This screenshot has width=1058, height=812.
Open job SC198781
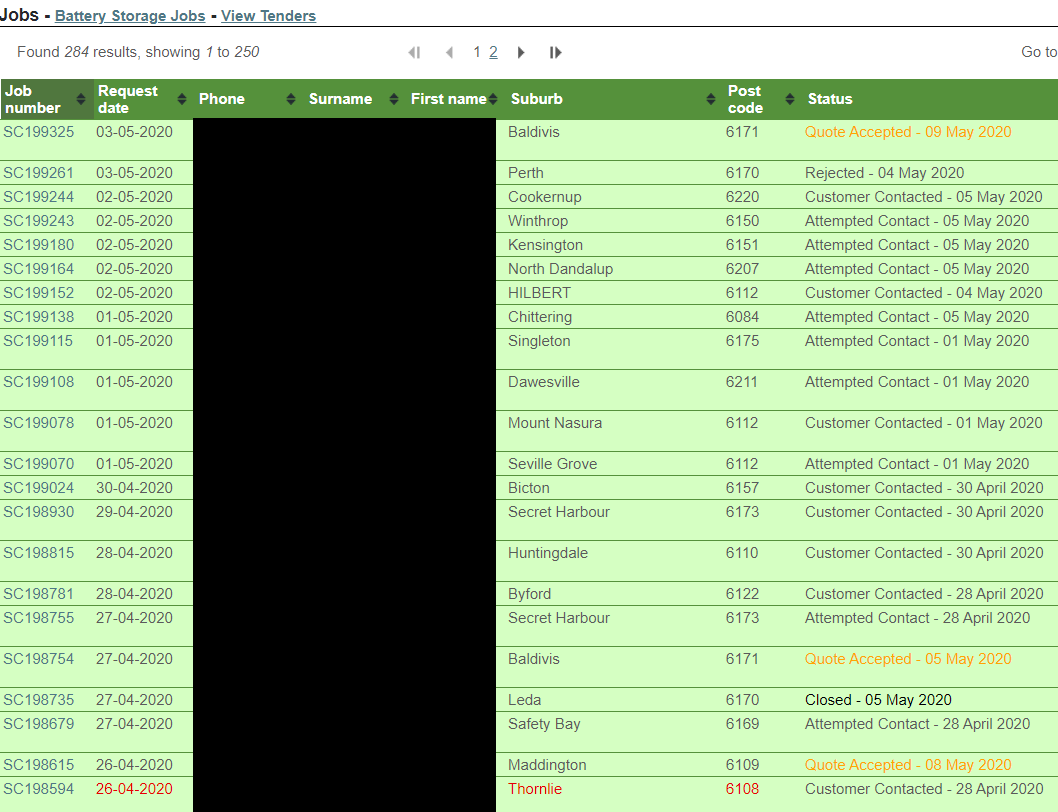click(x=38, y=594)
